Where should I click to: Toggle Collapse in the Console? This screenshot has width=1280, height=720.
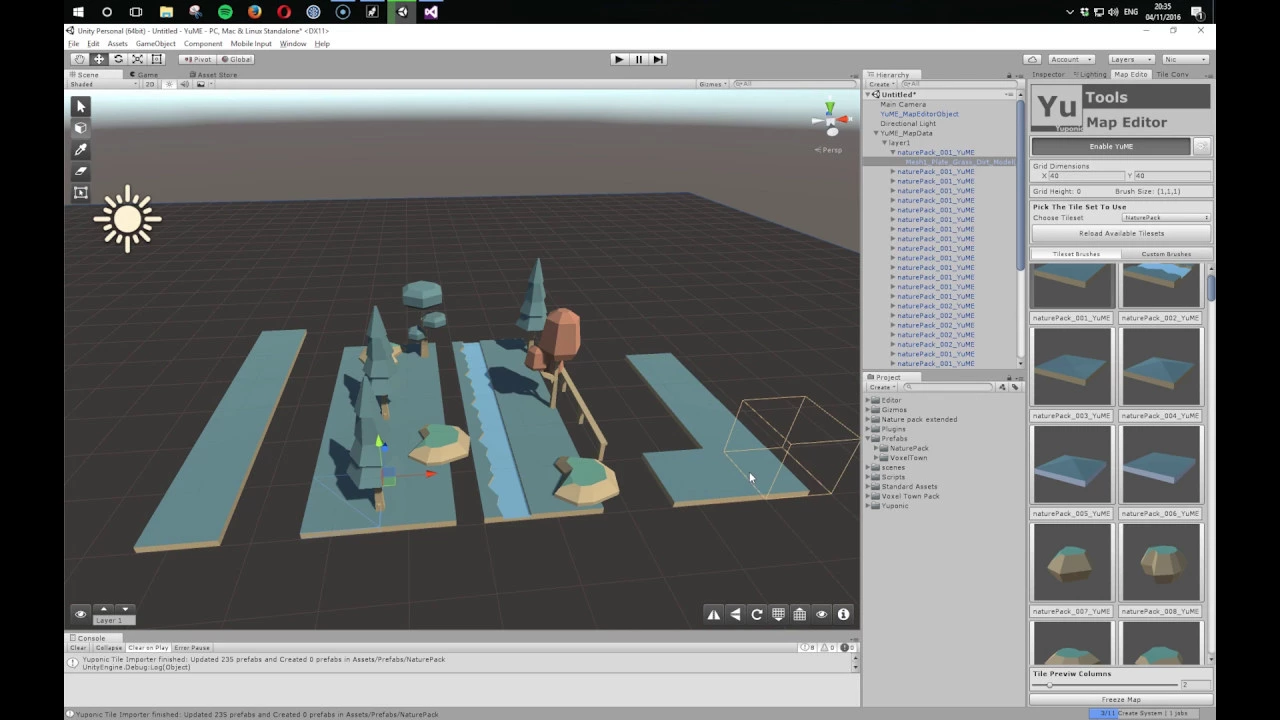click(109, 648)
